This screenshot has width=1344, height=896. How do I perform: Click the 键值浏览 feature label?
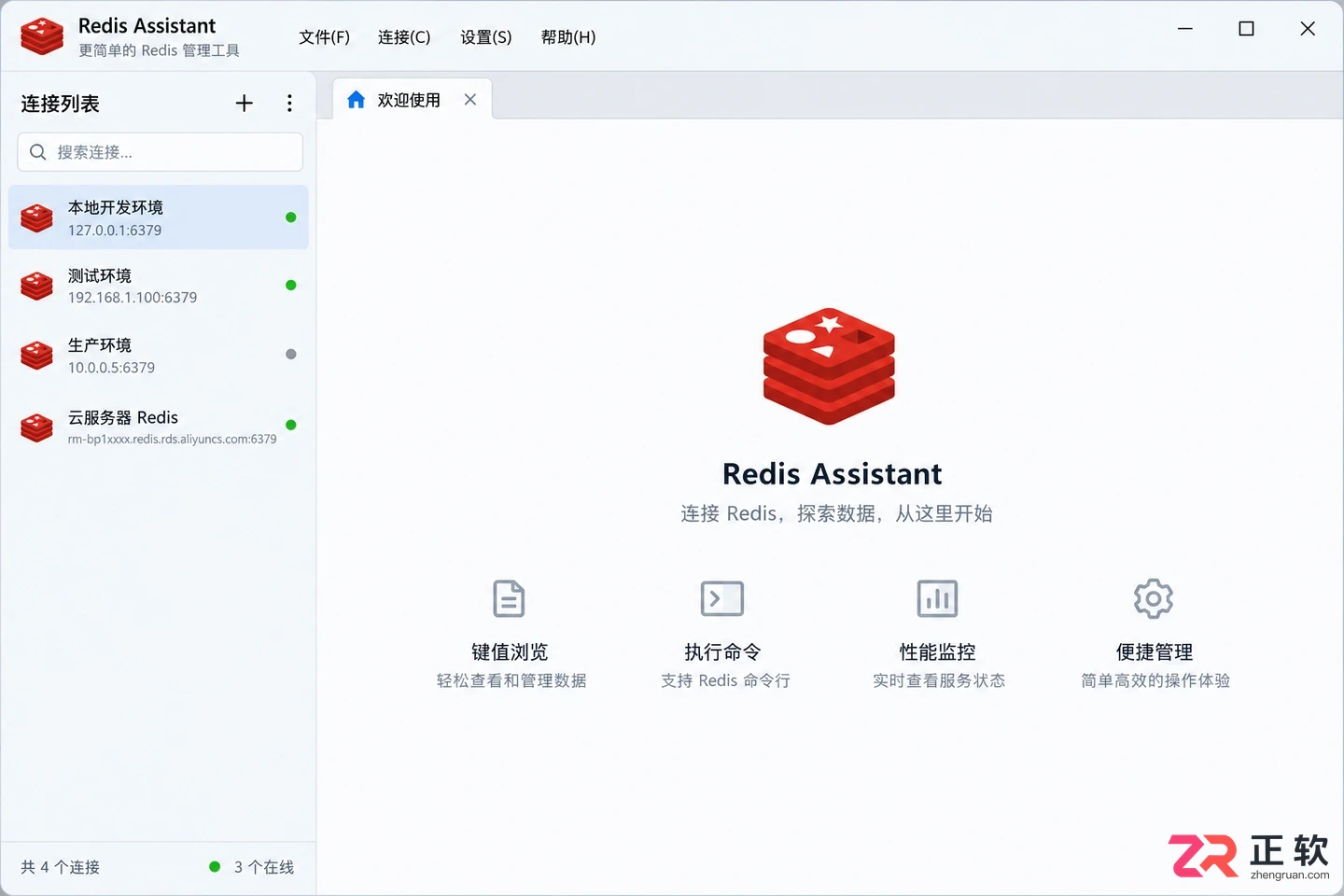[510, 652]
